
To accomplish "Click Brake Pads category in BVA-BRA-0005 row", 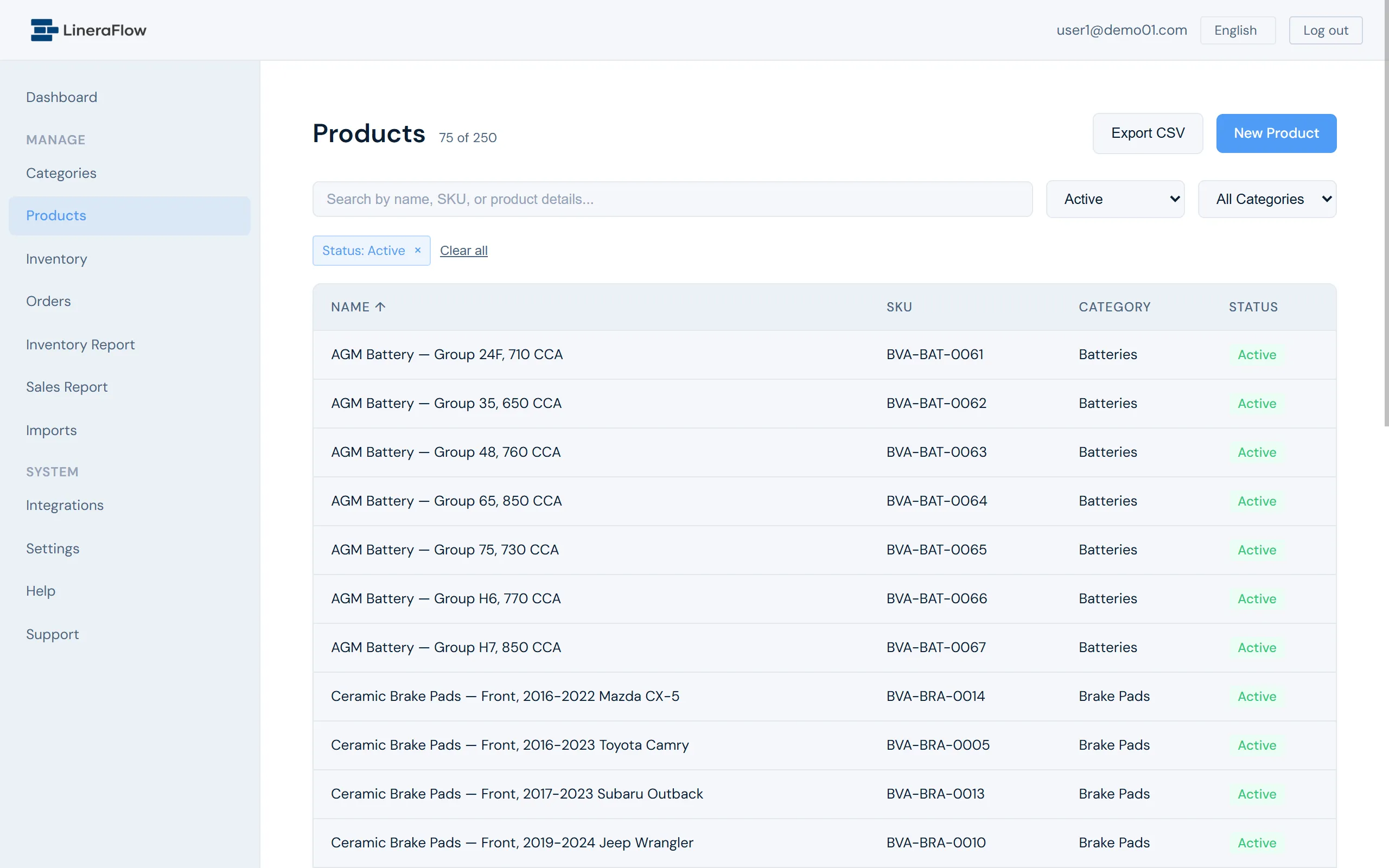I will click(x=1113, y=745).
